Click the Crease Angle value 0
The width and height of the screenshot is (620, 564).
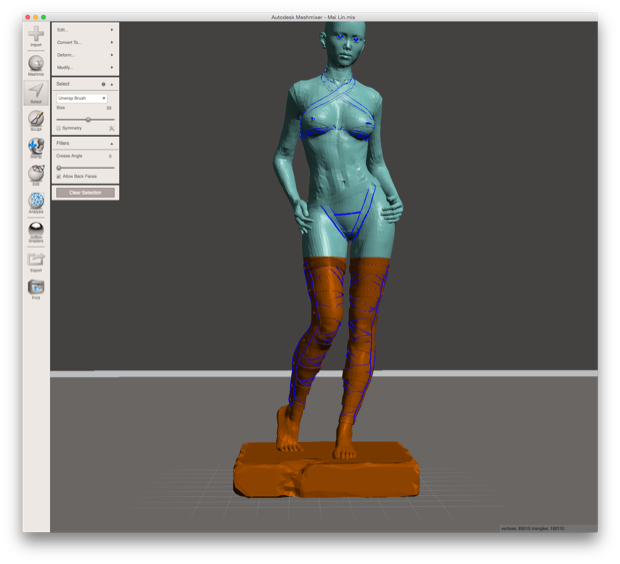[110, 156]
